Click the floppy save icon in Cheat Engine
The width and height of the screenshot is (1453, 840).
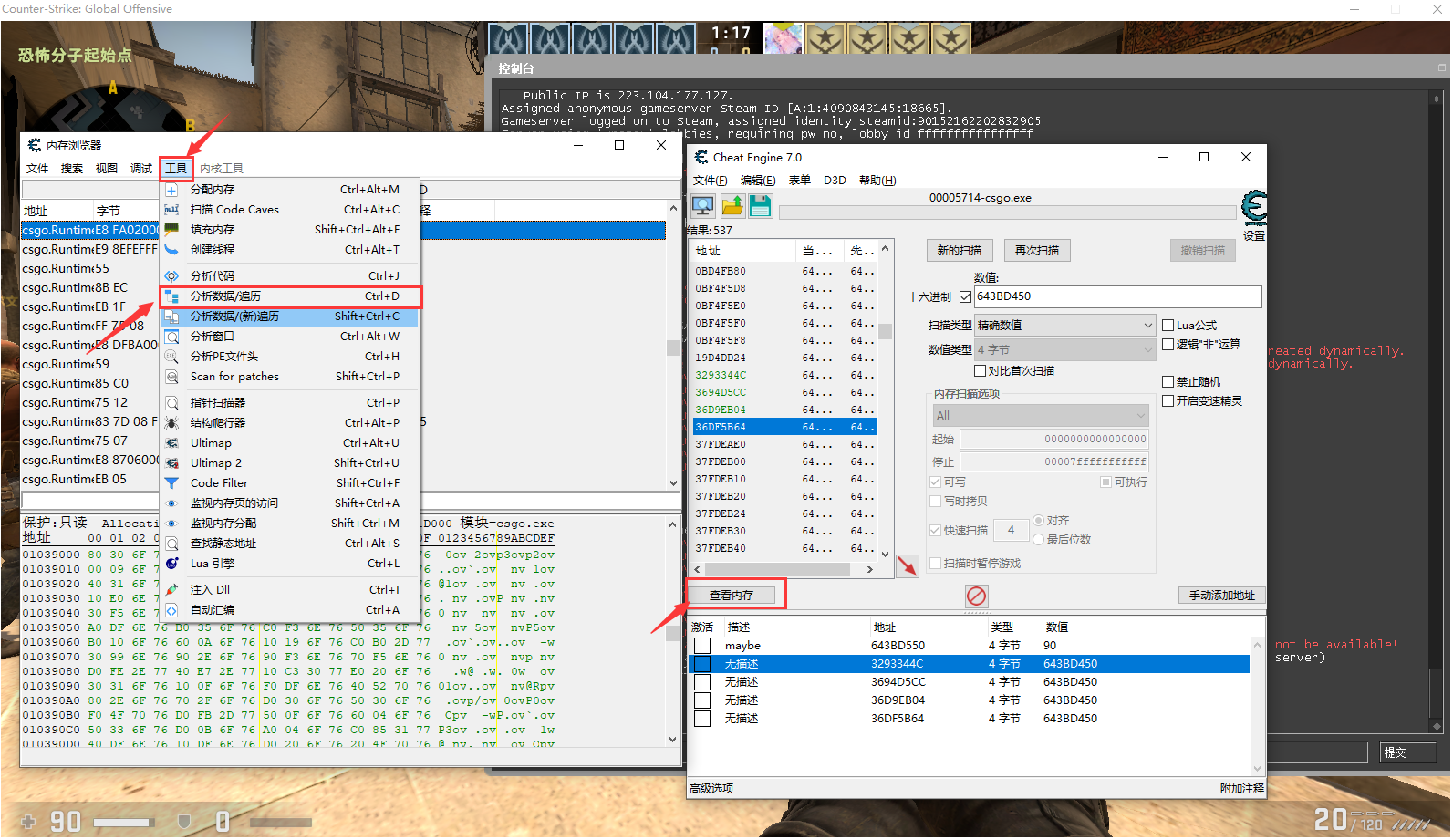(761, 206)
